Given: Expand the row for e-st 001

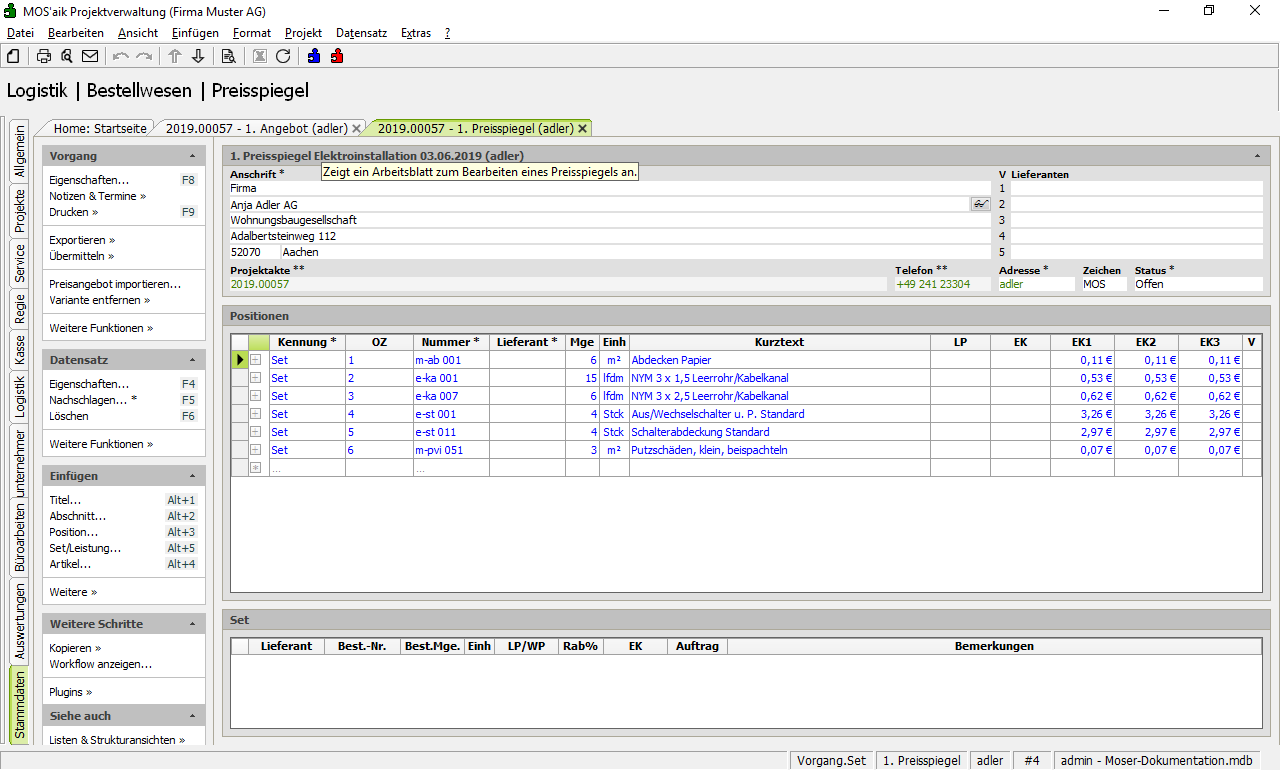Looking at the screenshot, I should [255, 414].
